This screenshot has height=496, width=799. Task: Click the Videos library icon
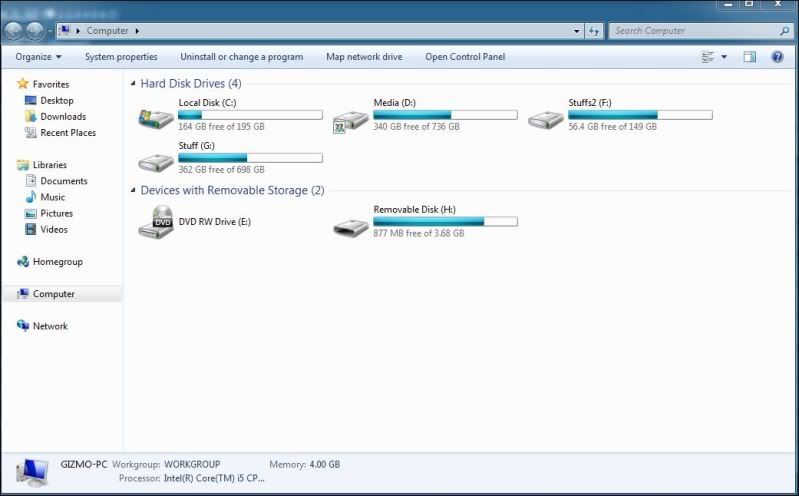tap(31, 229)
